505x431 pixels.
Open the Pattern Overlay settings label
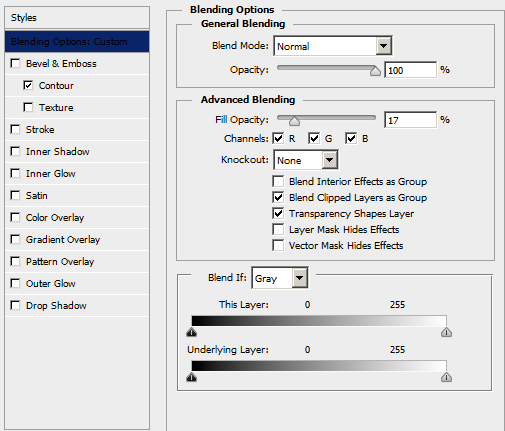pos(60,261)
